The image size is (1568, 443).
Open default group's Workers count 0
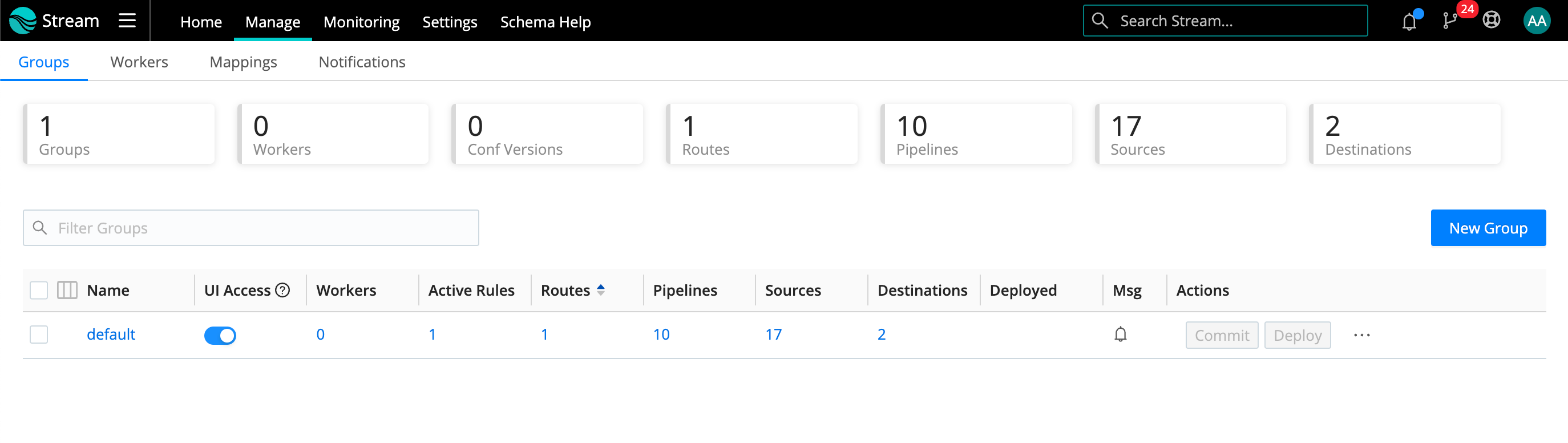click(x=321, y=335)
